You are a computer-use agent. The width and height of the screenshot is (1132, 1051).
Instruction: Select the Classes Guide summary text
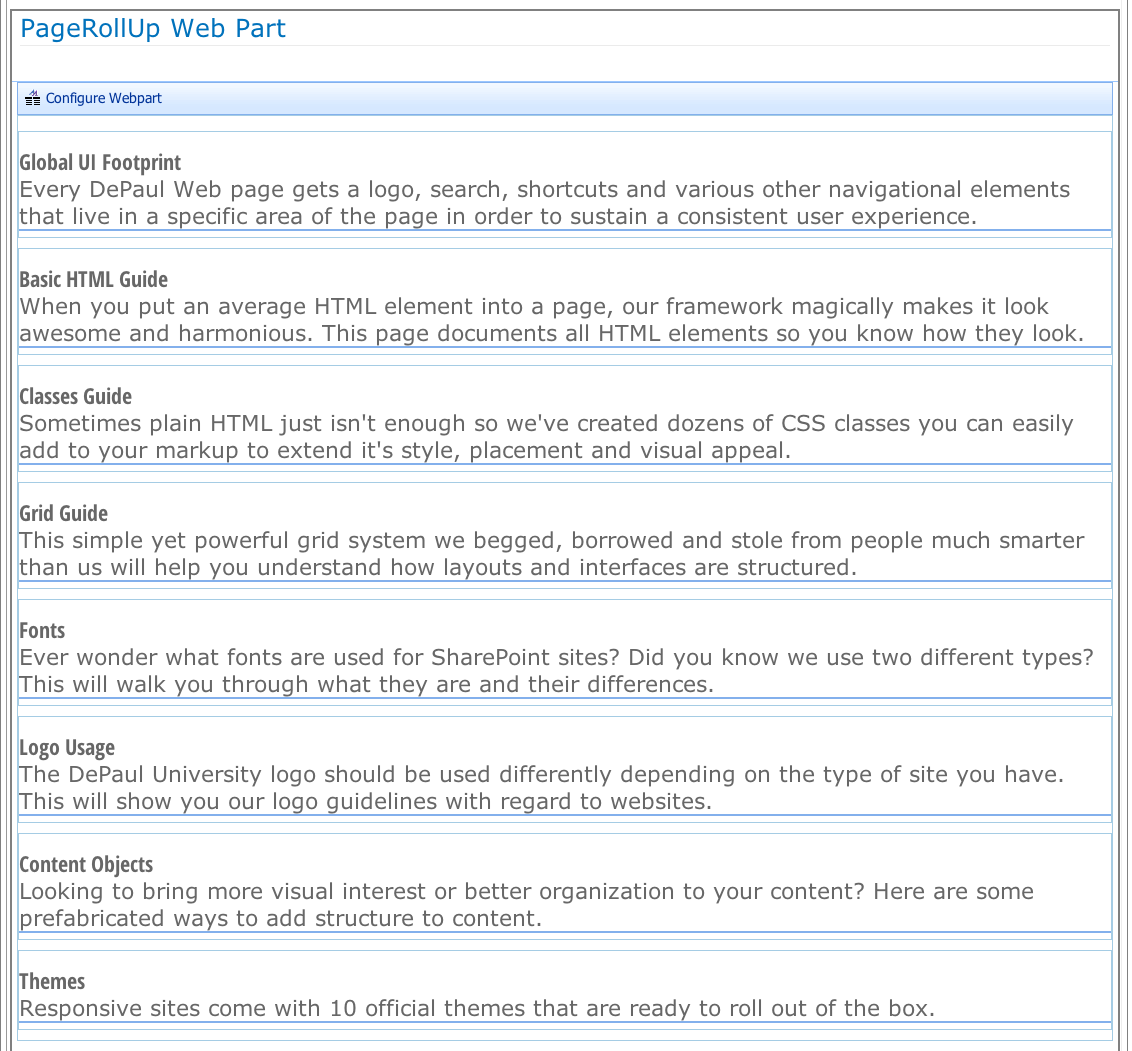pyautogui.click(x=546, y=436)
